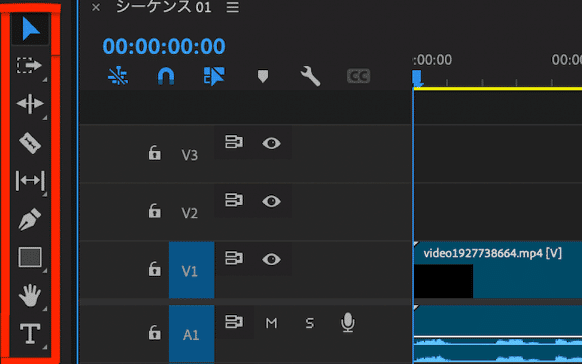Click the V1 track target label

192,270
